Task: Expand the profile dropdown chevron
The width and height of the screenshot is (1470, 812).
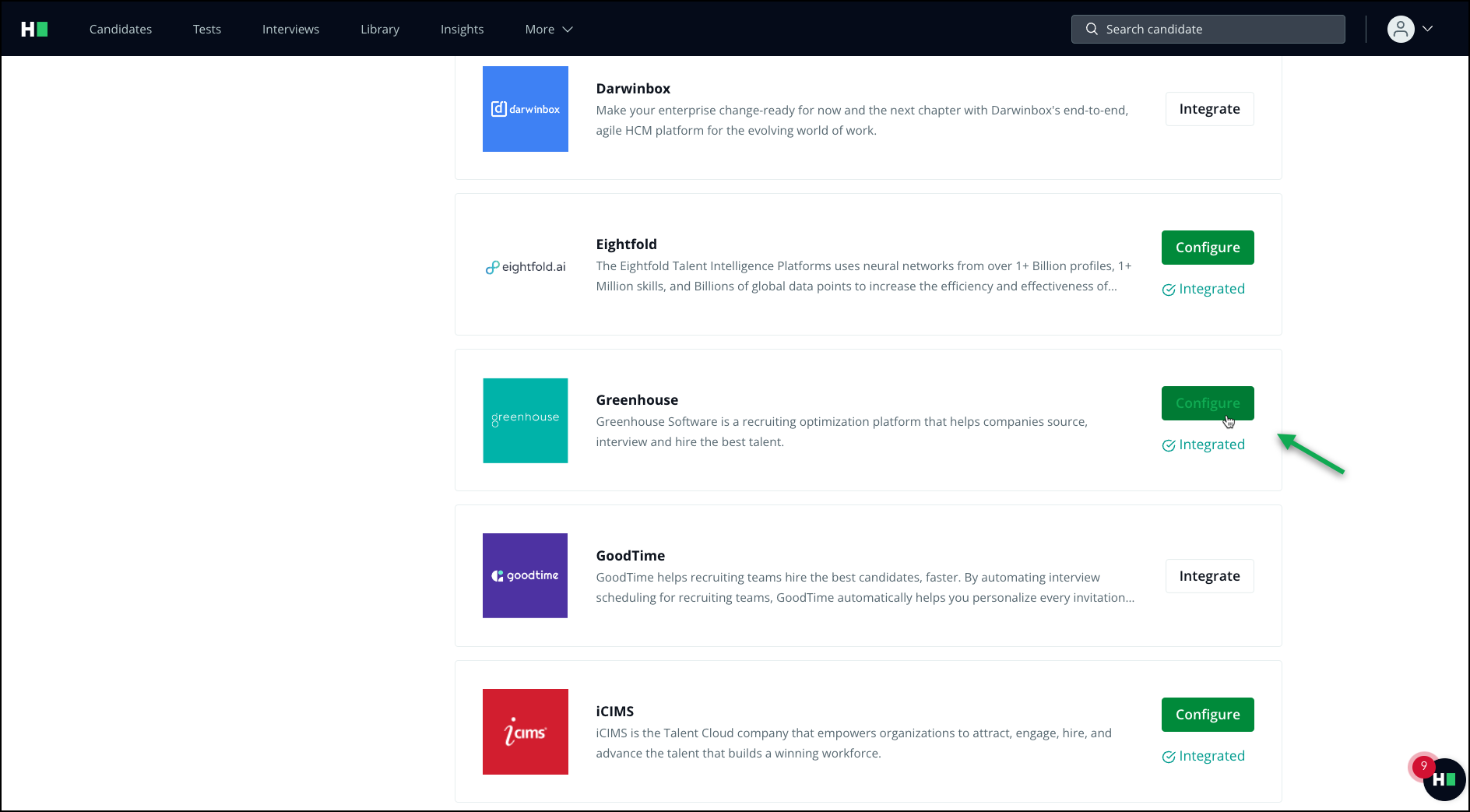Action: pyautogui.click(x=1428, y=29)
